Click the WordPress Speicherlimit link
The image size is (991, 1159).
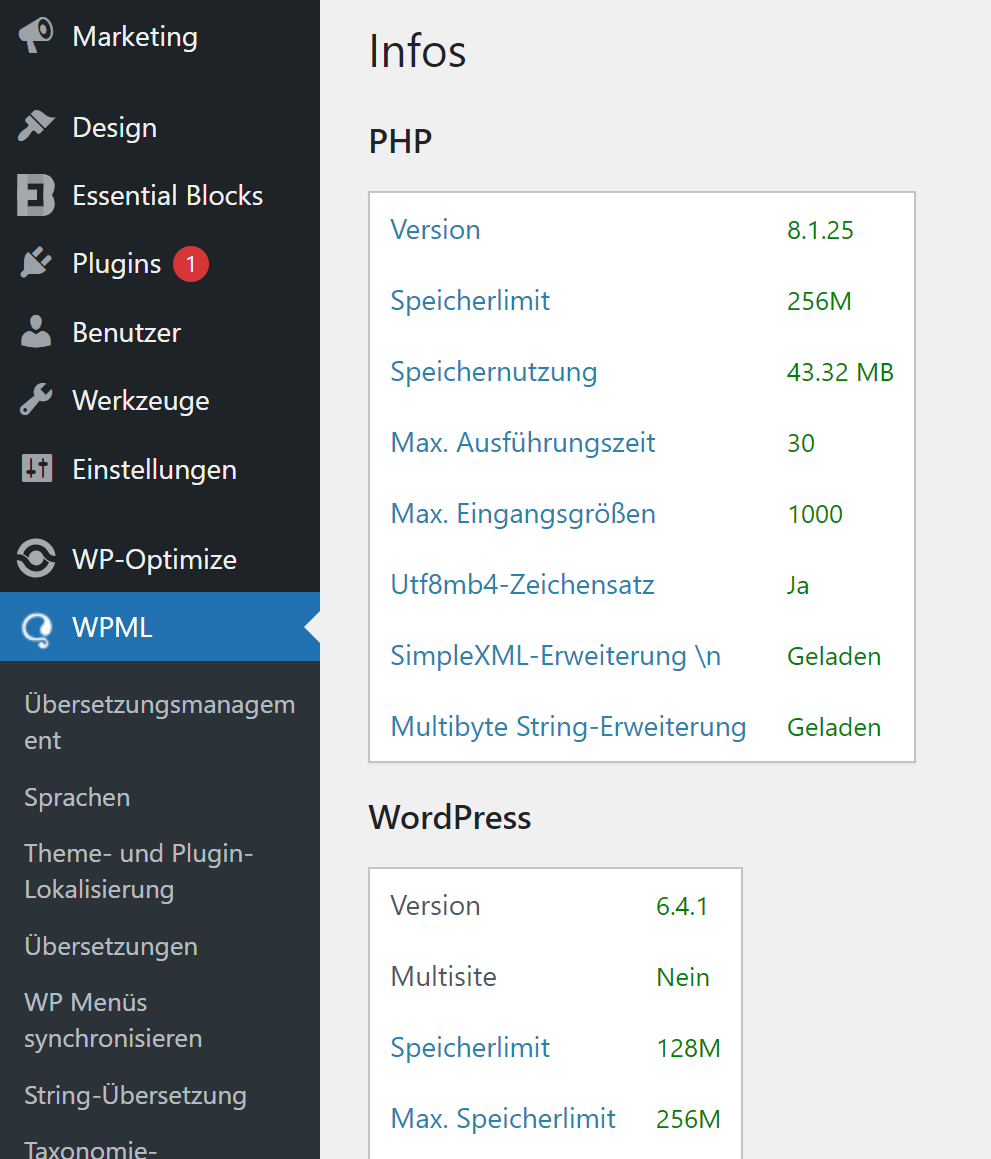click(x=470, y=1047)
